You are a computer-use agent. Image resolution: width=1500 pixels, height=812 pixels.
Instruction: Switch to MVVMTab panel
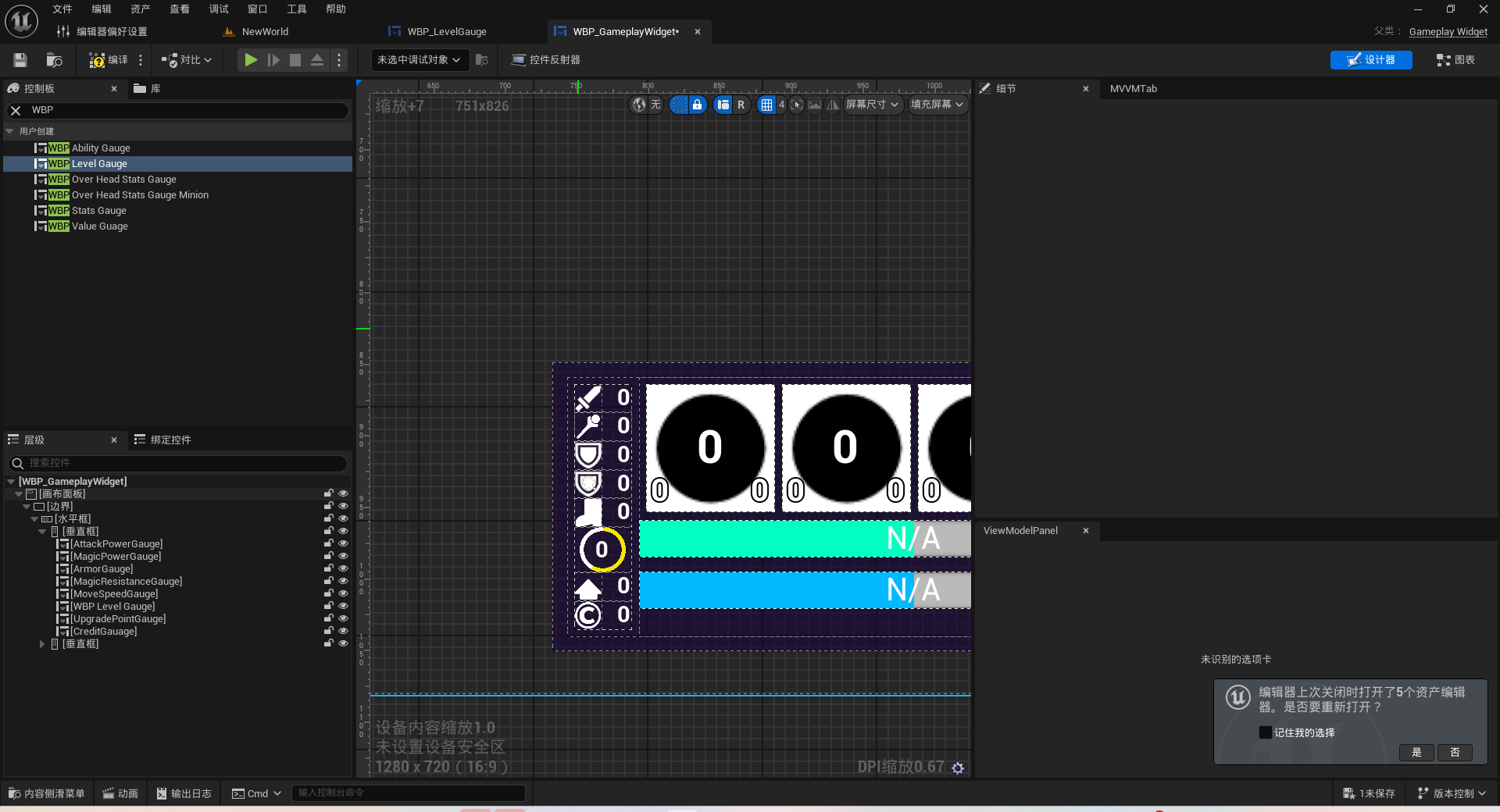[1133, 89]
